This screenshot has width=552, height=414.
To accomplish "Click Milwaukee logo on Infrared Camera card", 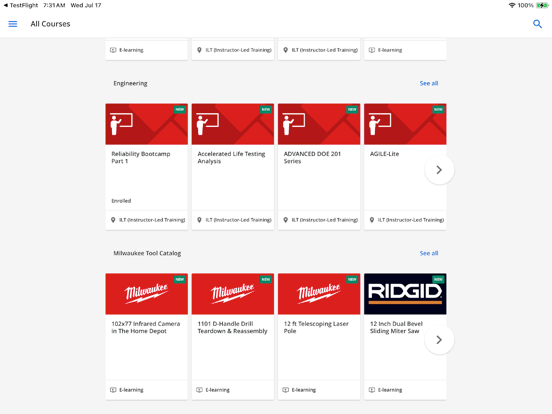I will [x=146, y=293].
